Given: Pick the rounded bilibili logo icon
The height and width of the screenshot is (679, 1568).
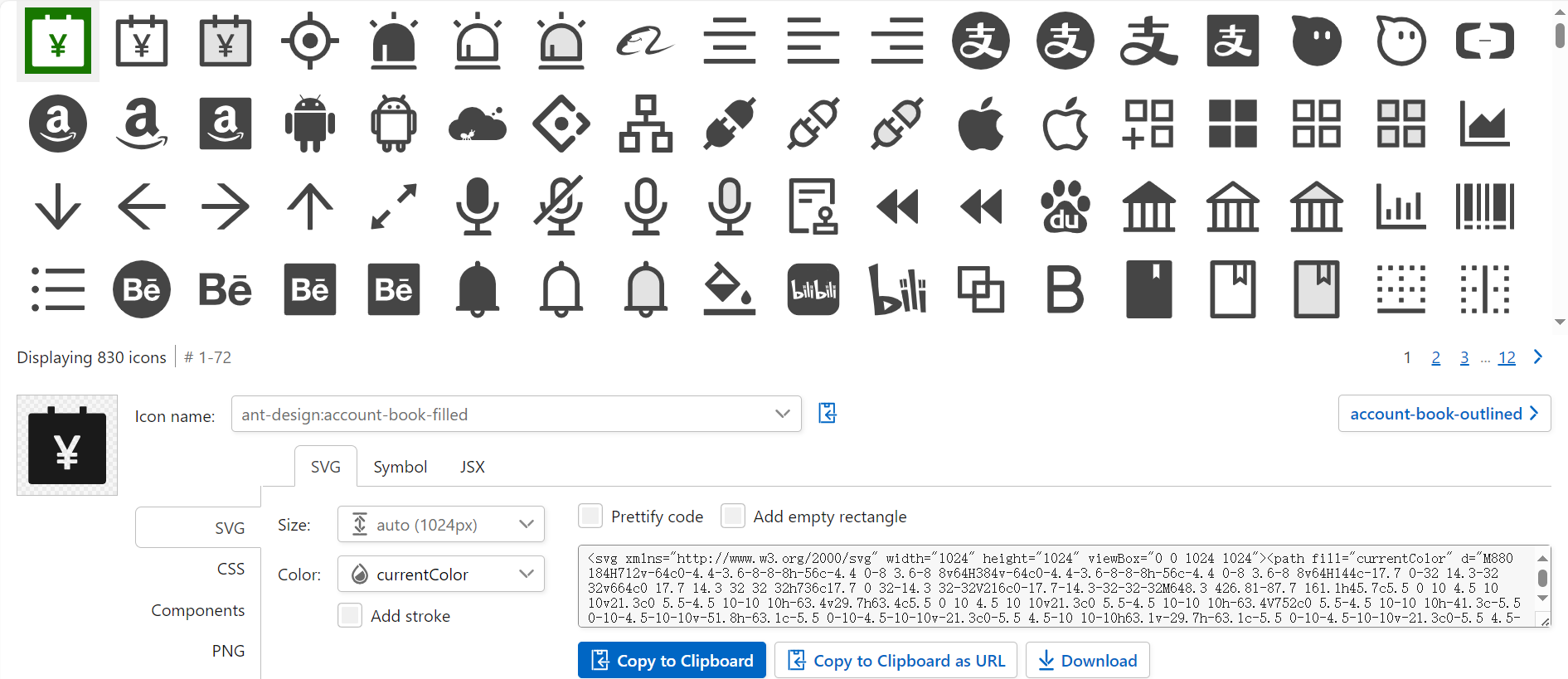Looking at the screenshot, I should pyautogui.click(x=813, y=289).
